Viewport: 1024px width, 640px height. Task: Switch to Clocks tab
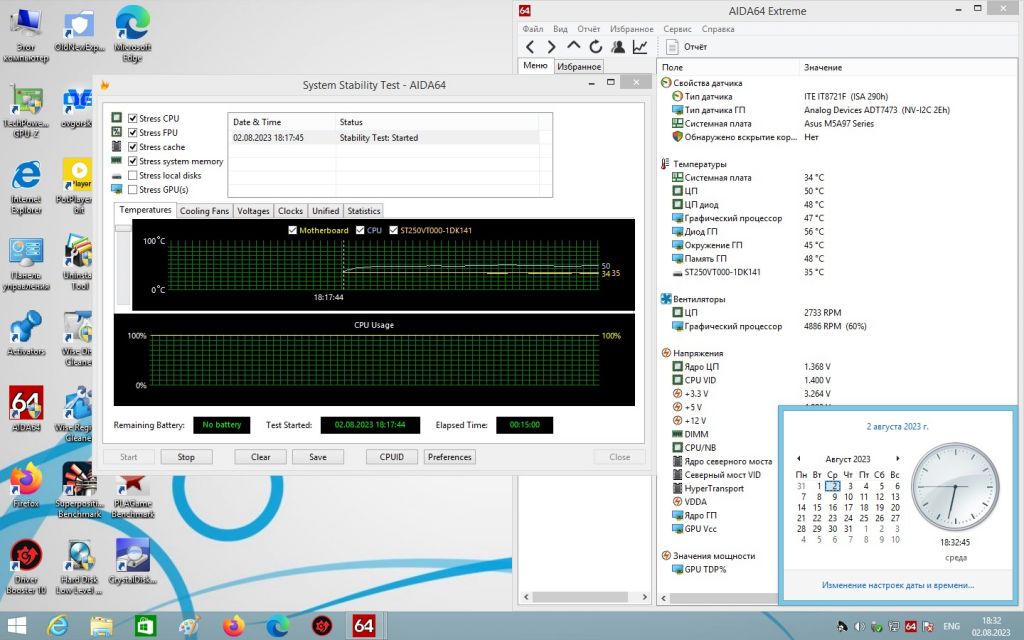pyautogui.click(x=290, y=211)
